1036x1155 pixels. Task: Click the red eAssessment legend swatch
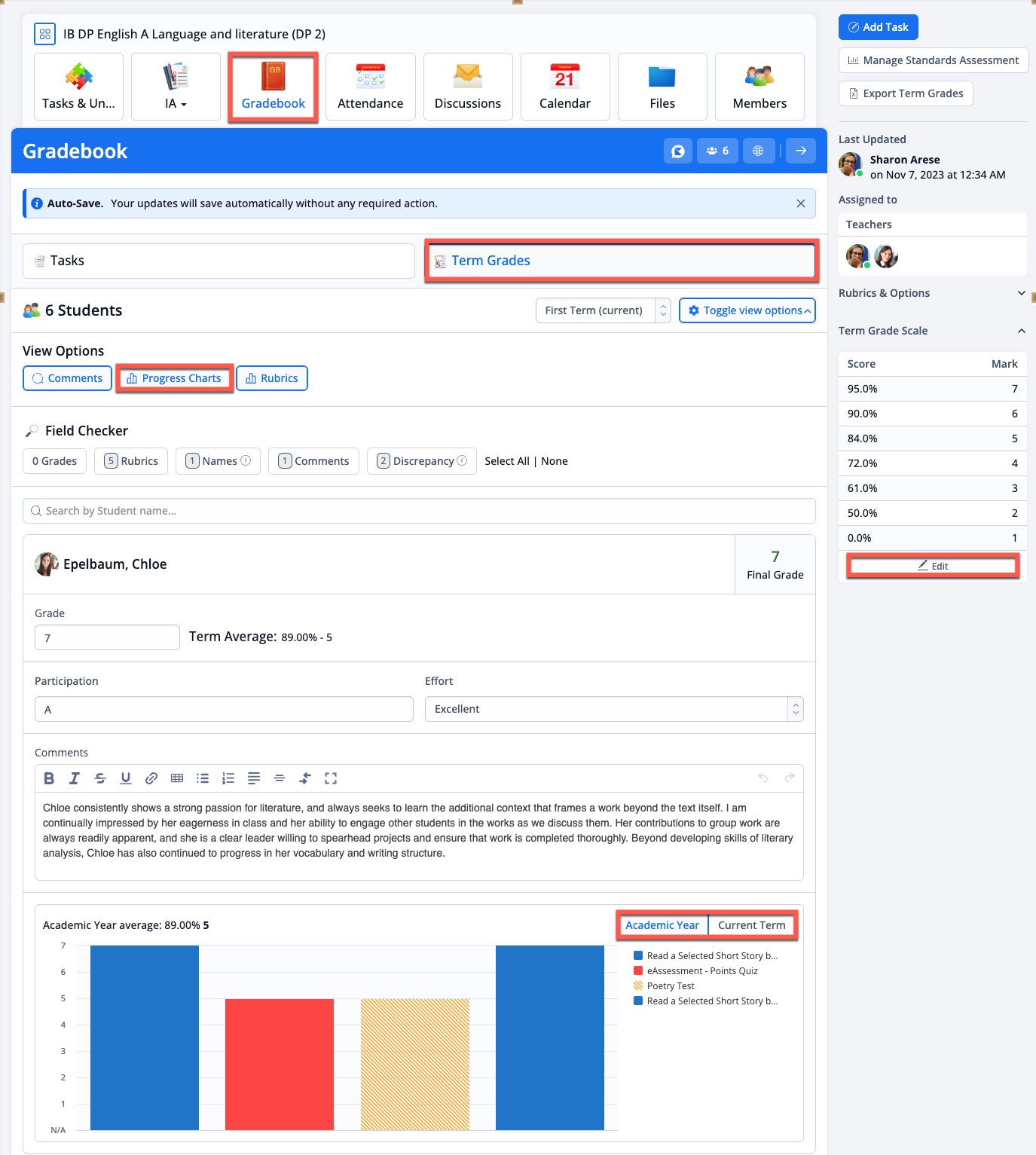click(638, 971)
